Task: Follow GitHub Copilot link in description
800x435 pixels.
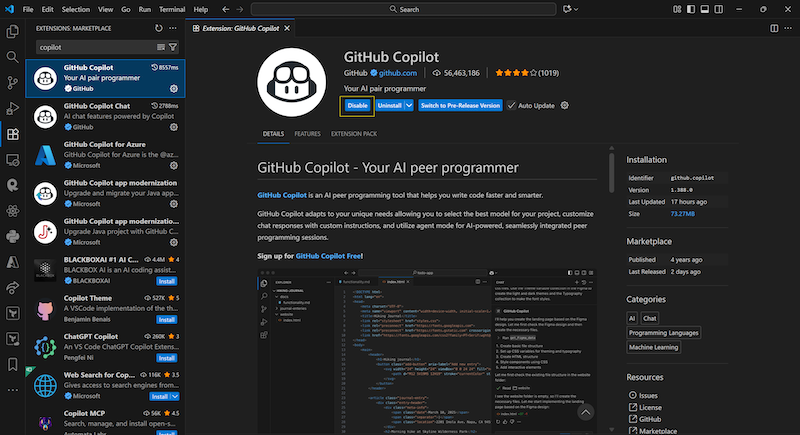Action: [x=282, y=195]
